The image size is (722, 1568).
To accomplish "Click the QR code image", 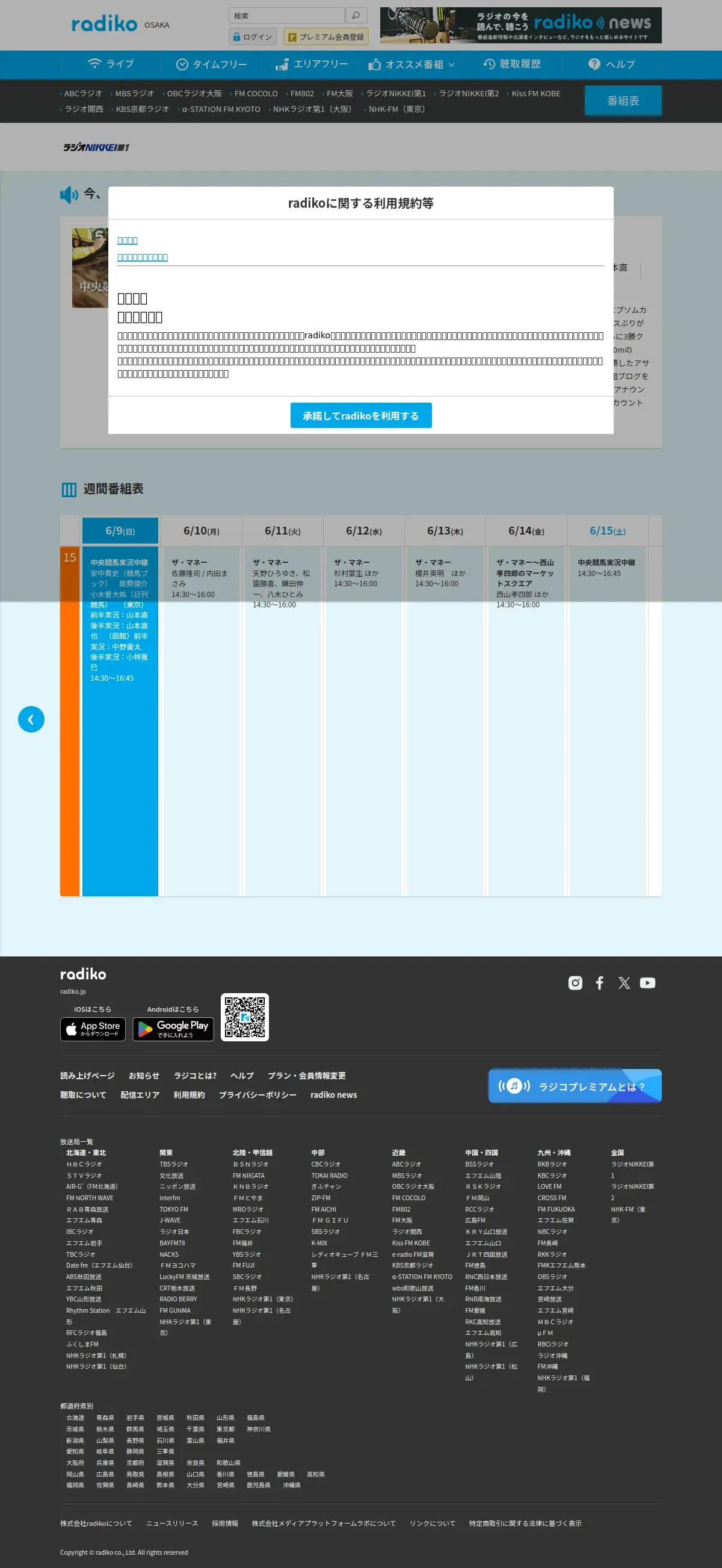I will (244, 1017).
